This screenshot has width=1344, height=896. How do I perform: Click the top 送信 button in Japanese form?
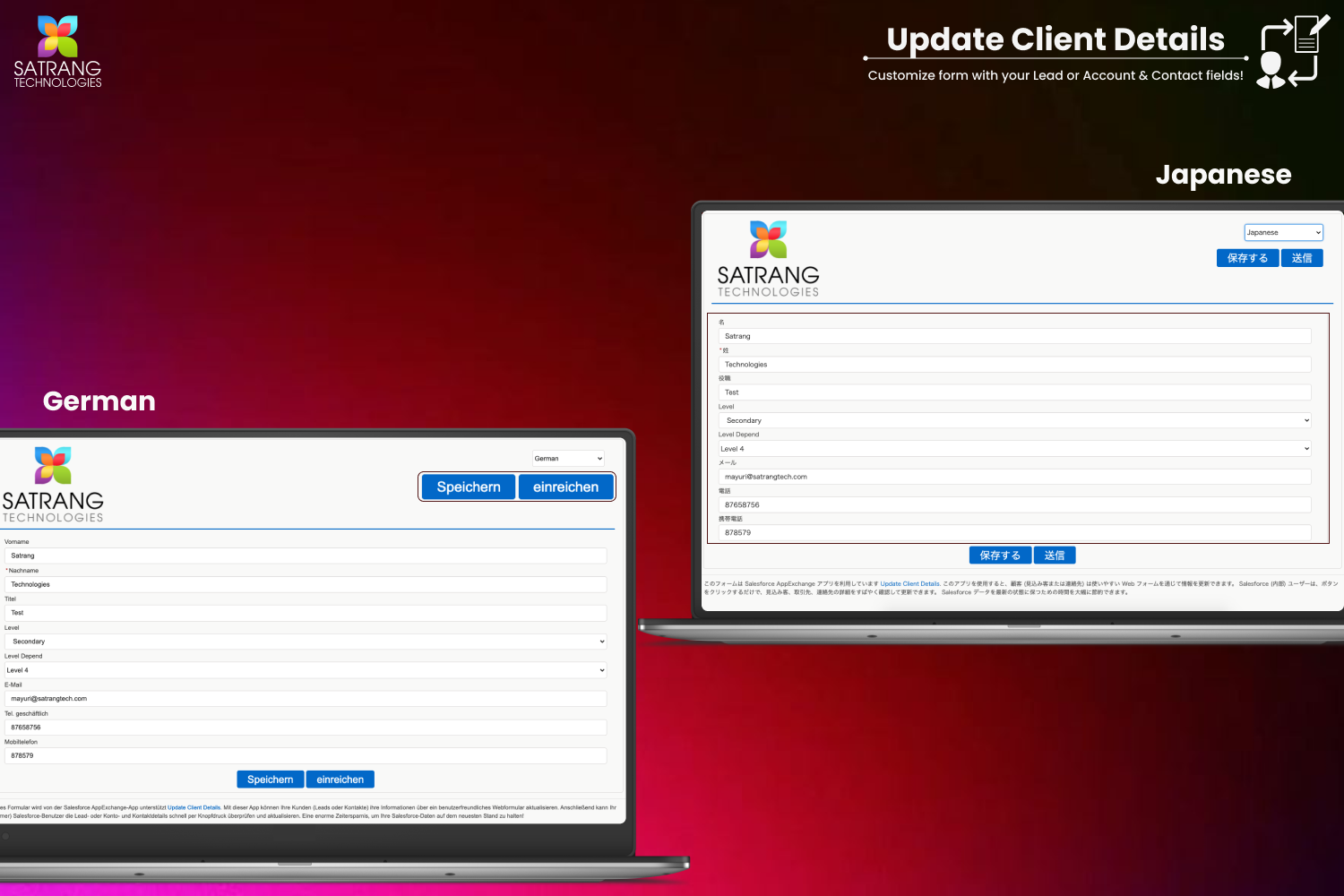pyautogui.click(x=1302, y=258)
